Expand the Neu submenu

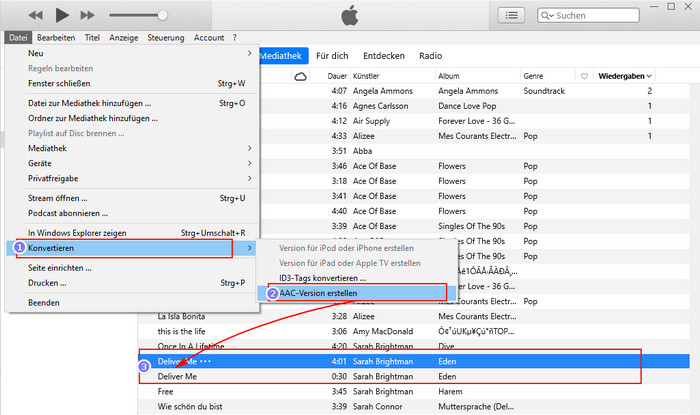[132, 53]
